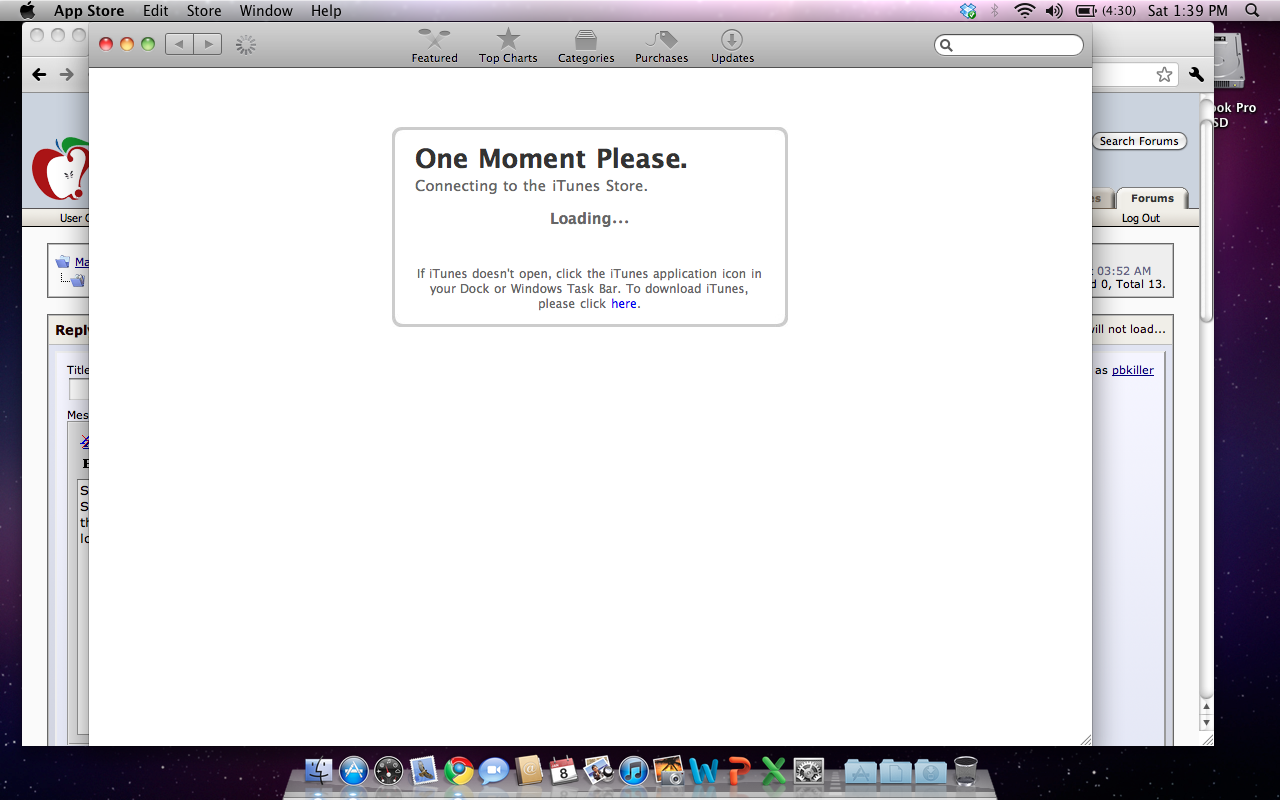
Task: Open Preview from the Dock
Action: tap(599, 771)
